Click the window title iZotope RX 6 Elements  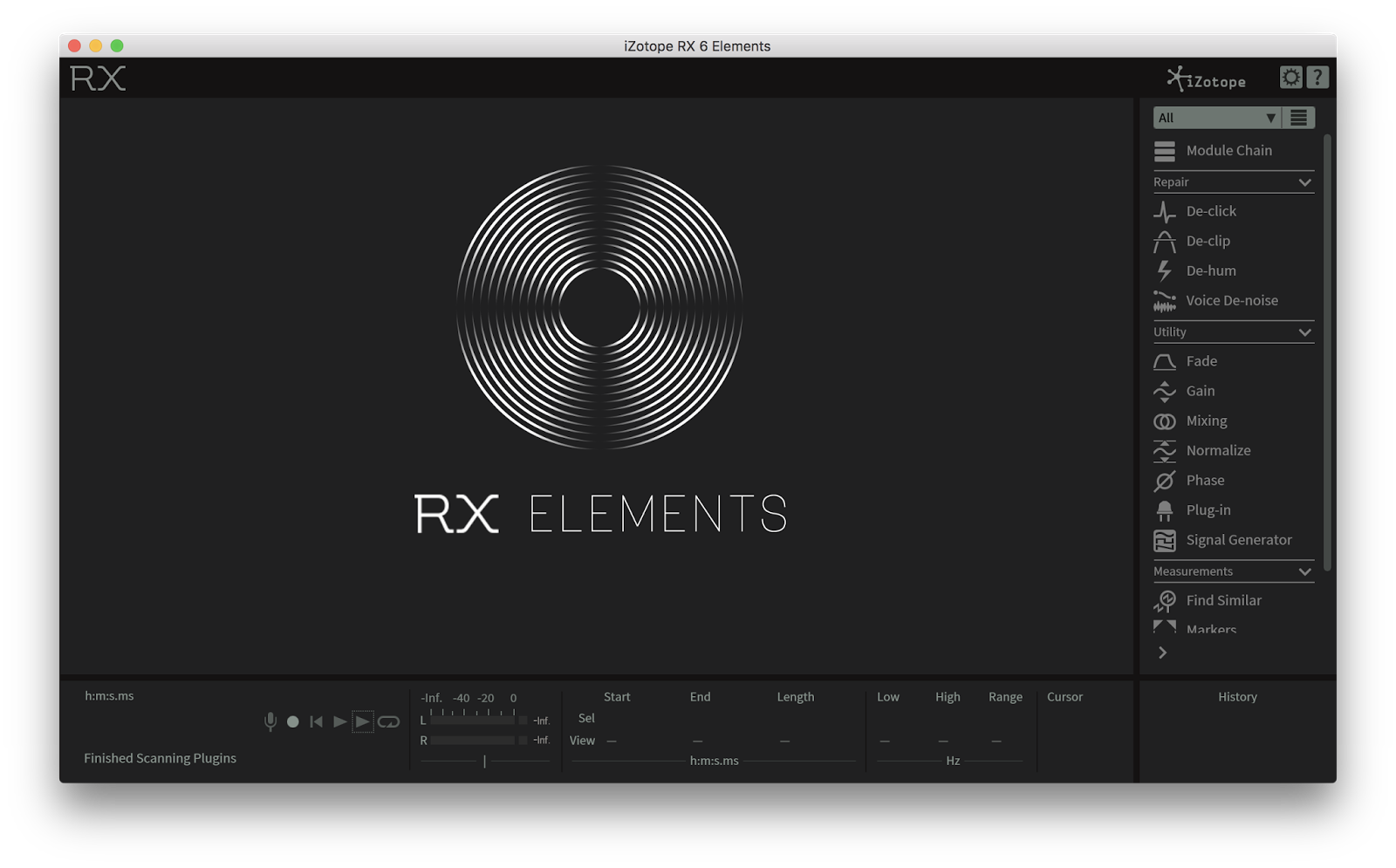pos(697,46)
